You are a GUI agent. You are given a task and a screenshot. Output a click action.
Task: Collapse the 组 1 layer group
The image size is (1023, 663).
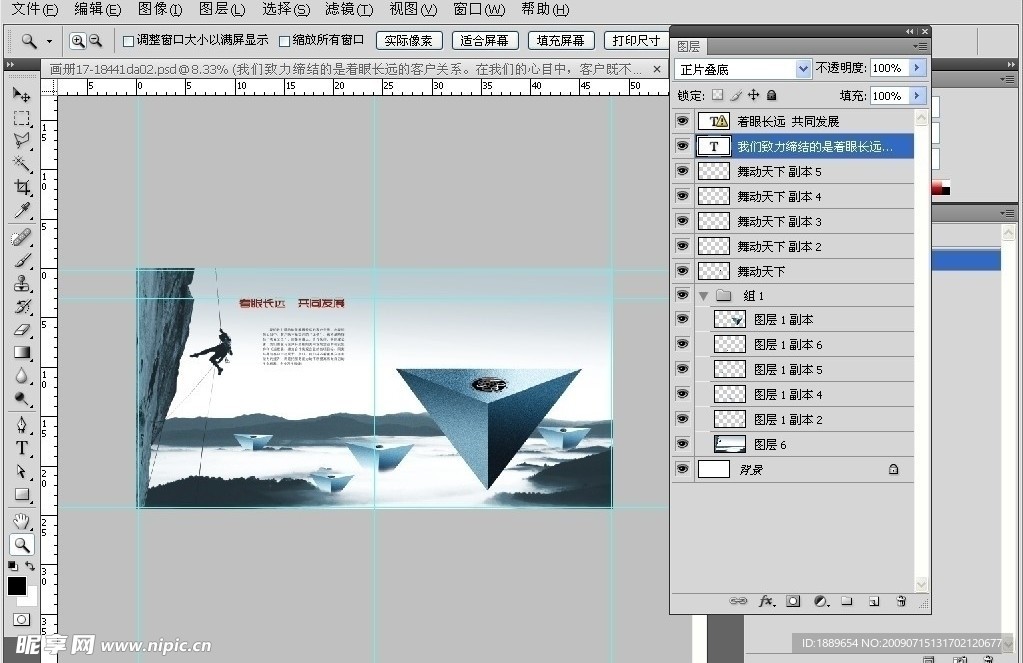(703, 296)
